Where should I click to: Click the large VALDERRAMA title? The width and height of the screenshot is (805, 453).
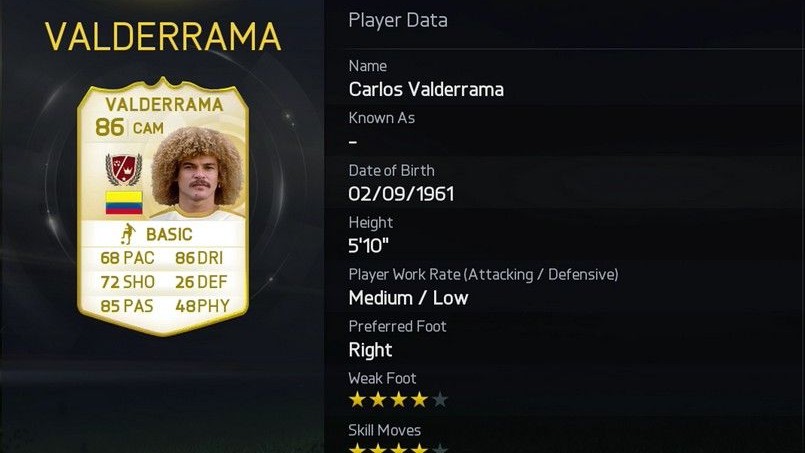(x=163, y=36)
